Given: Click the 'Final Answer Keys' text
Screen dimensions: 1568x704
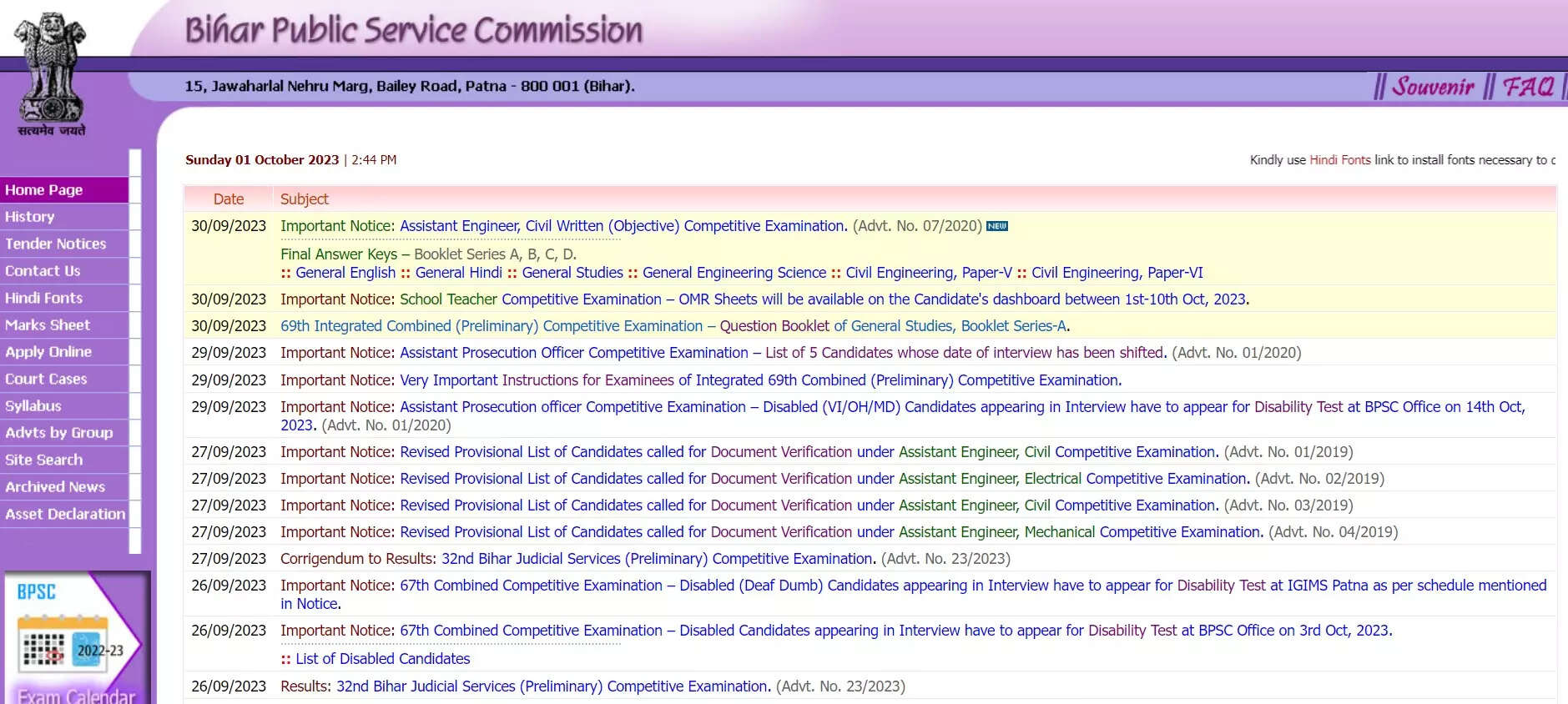Looking at the screenshot, I should point(339,254).
